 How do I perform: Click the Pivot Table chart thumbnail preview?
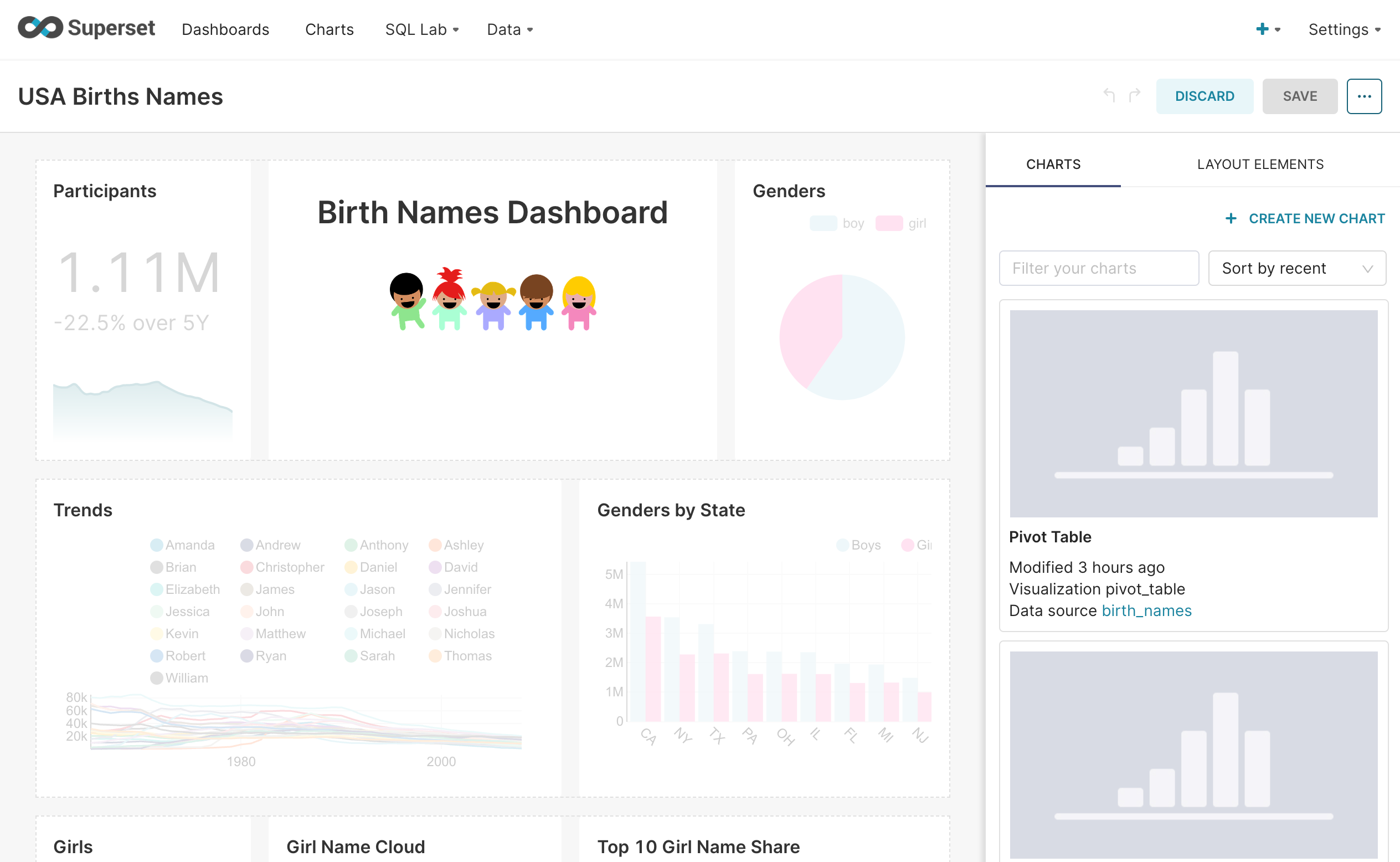(x=1193, y=413)
